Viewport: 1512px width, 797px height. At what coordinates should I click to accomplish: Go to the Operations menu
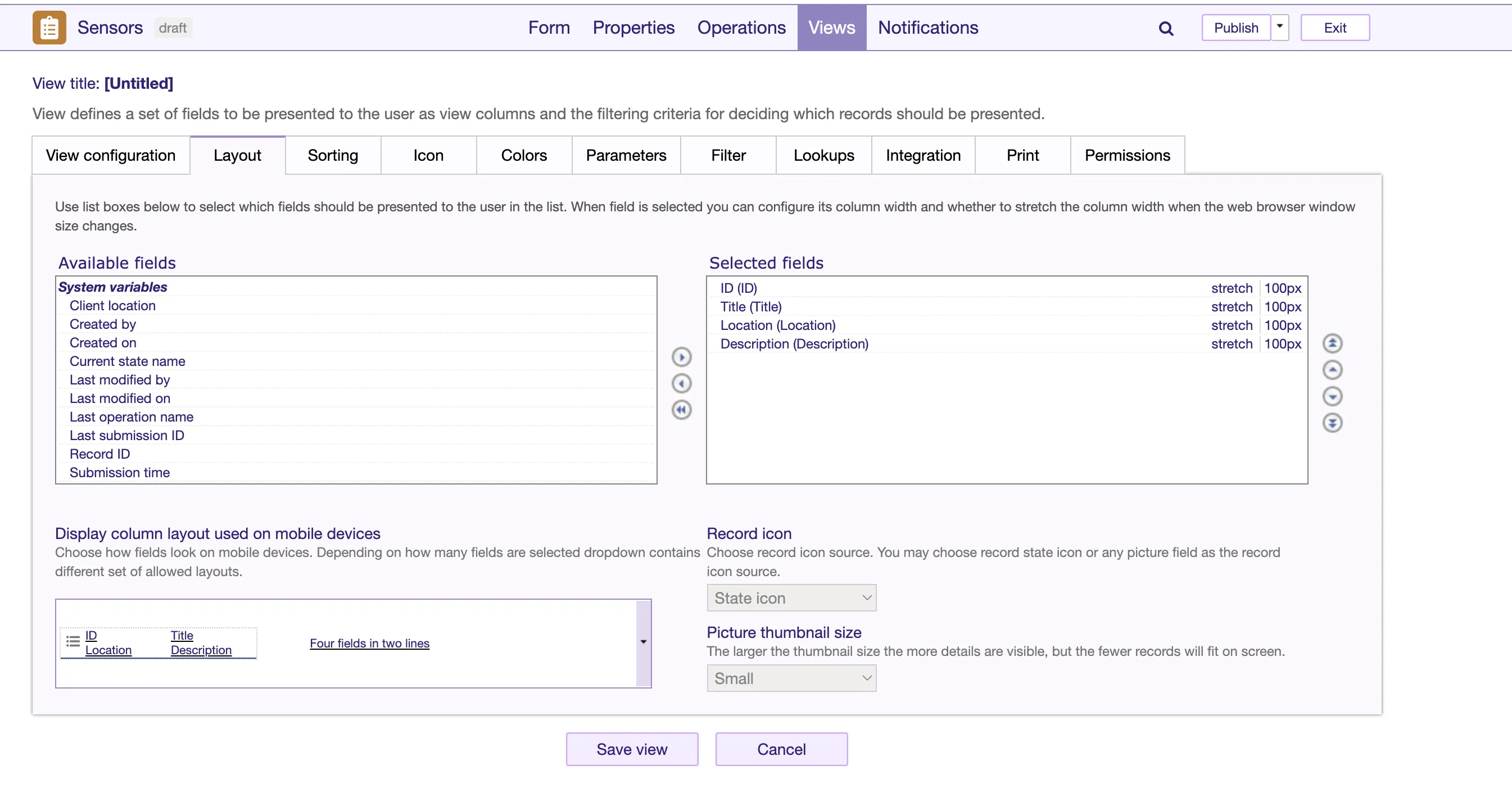click(741, 28)
